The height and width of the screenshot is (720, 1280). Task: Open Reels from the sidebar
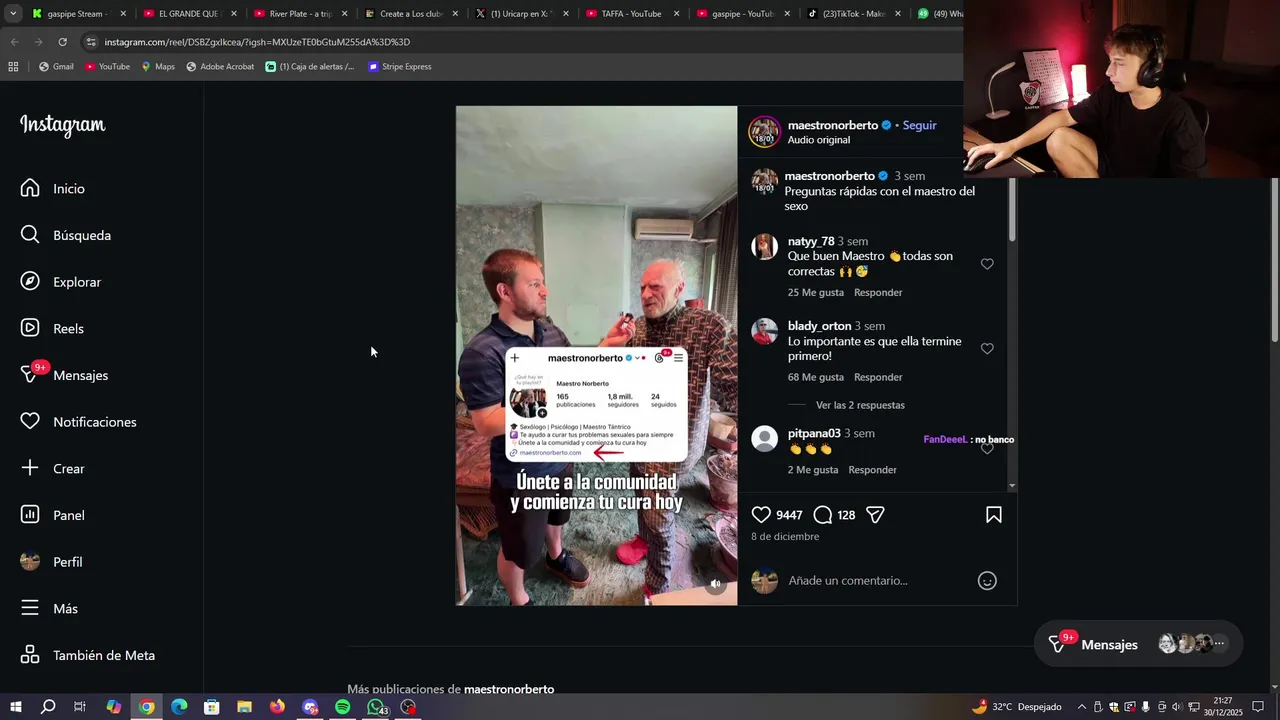click(x=52, y=328)
